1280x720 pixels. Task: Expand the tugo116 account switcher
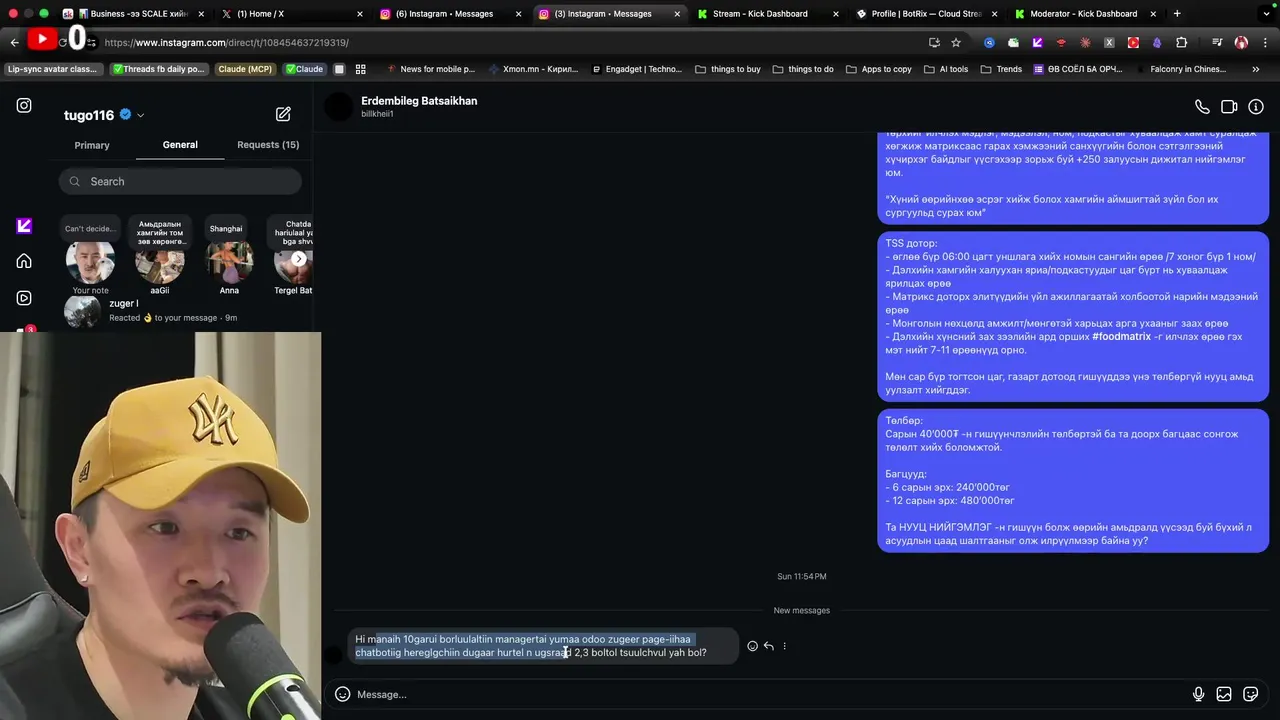coord(140,115)
